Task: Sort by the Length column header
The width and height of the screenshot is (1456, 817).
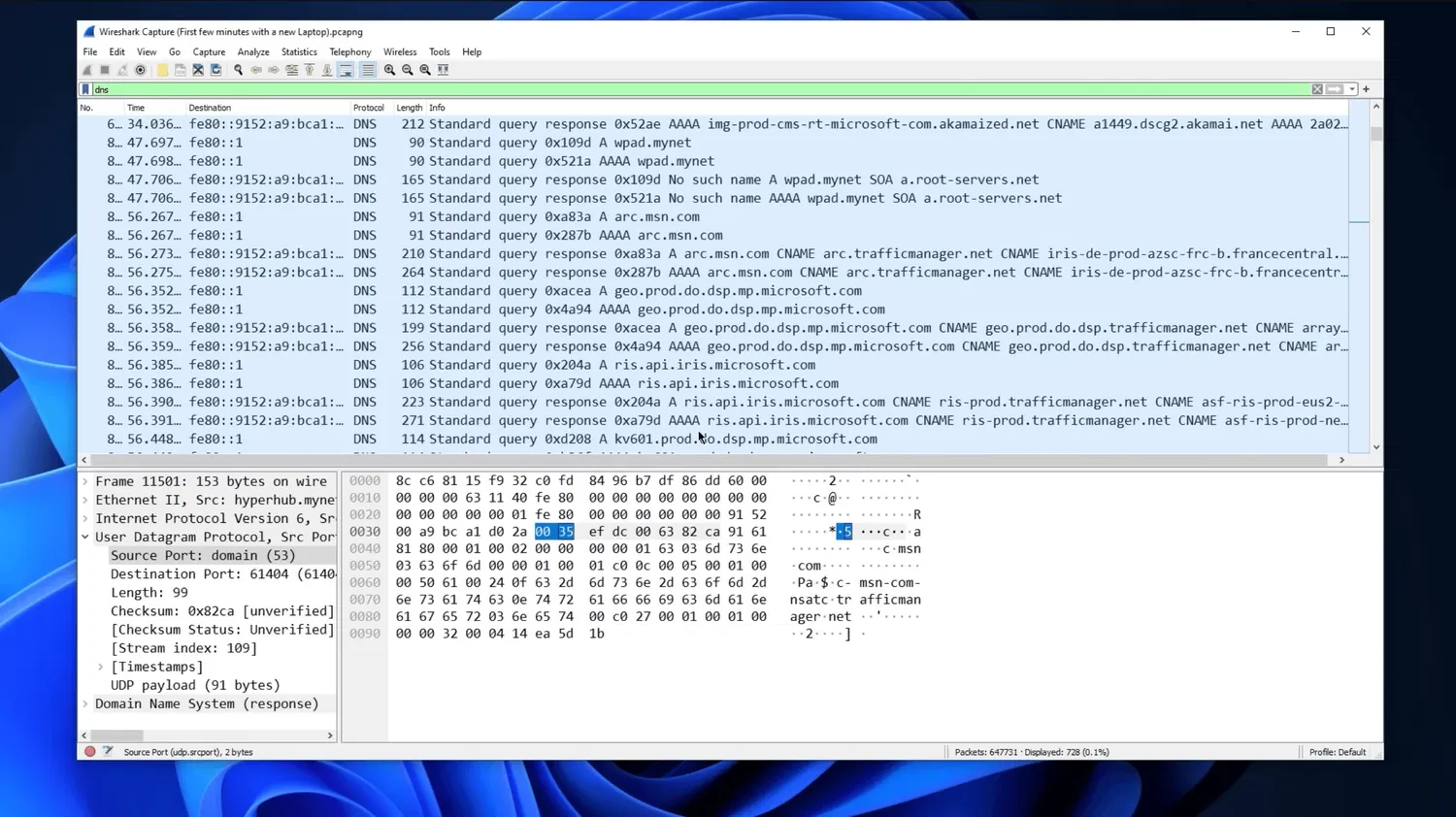Action: [409, 108]
